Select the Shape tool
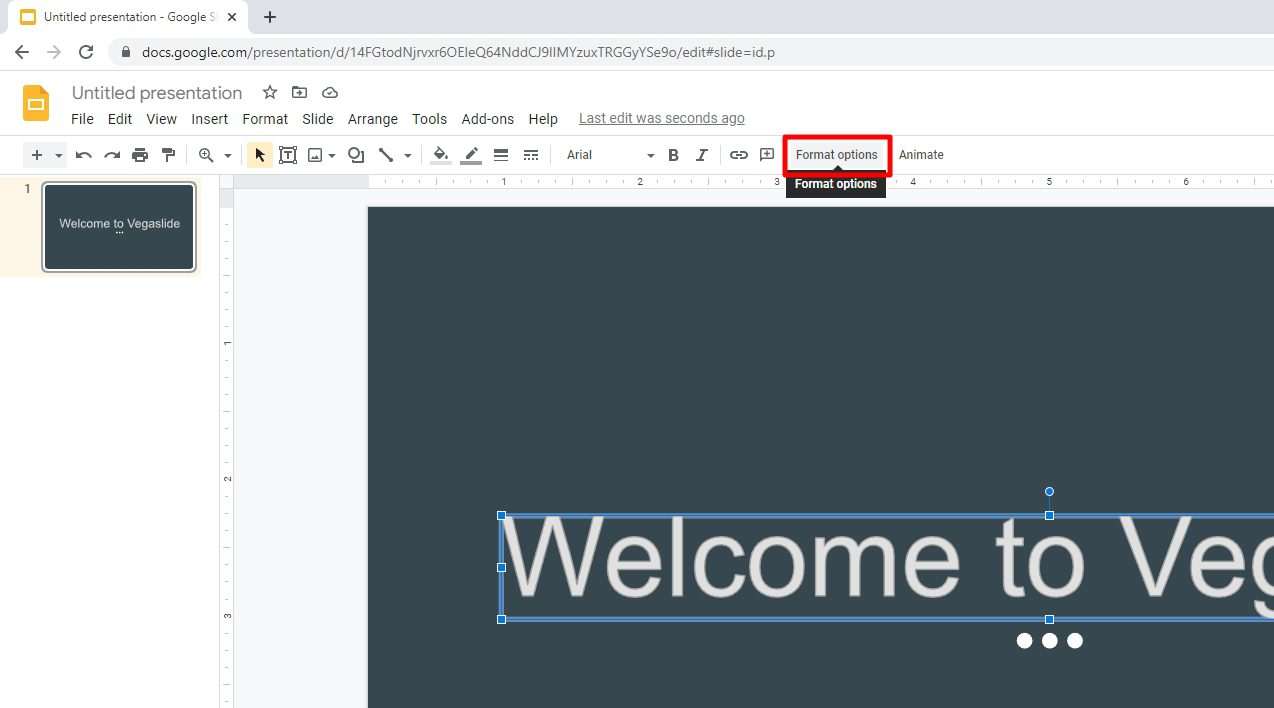This screenshot has height=708, width=1274. 356,155
